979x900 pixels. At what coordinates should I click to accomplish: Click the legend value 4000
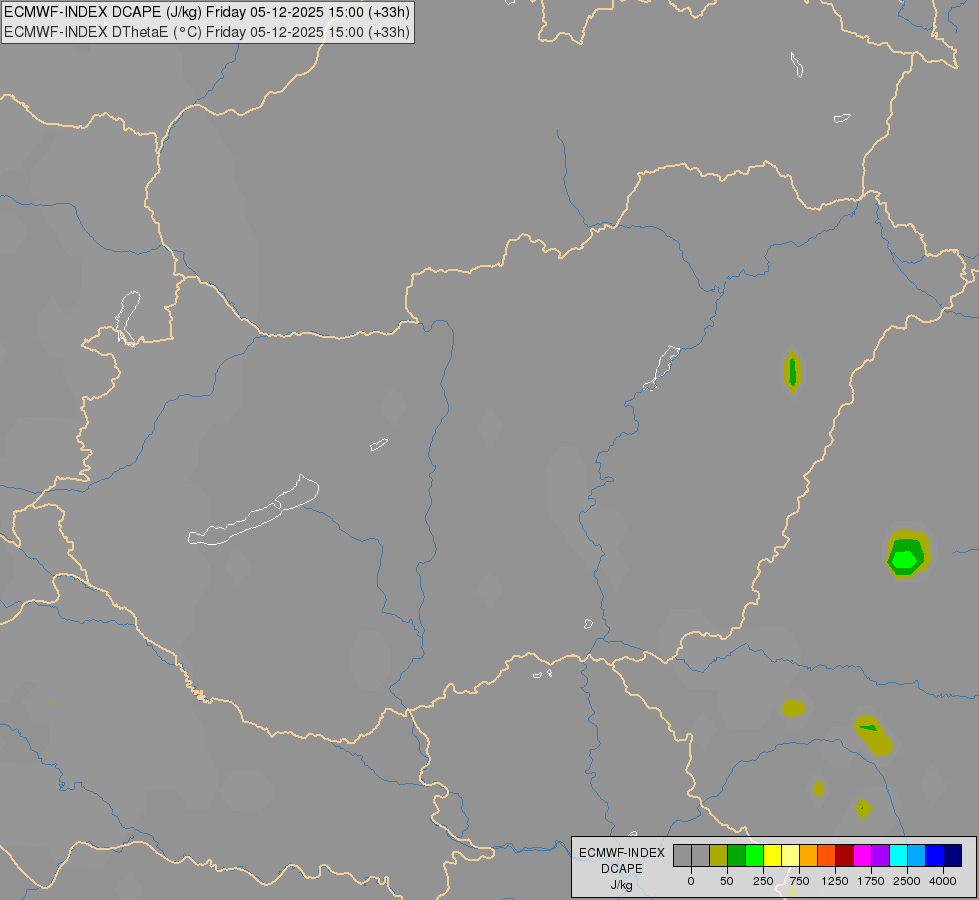tap(943, 881)
